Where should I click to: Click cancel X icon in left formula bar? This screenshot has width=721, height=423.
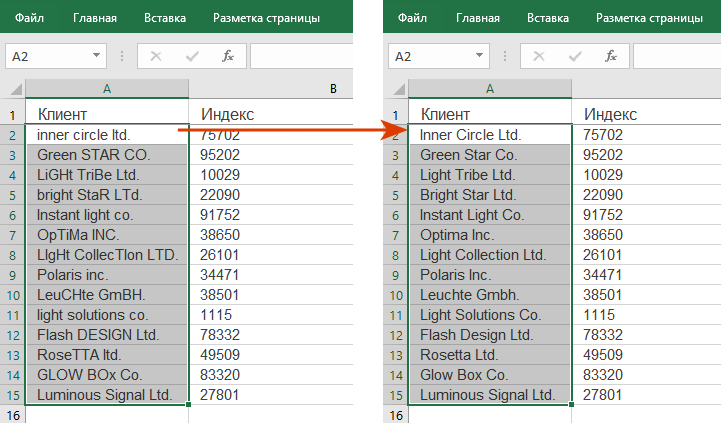[x=156, y=56]
